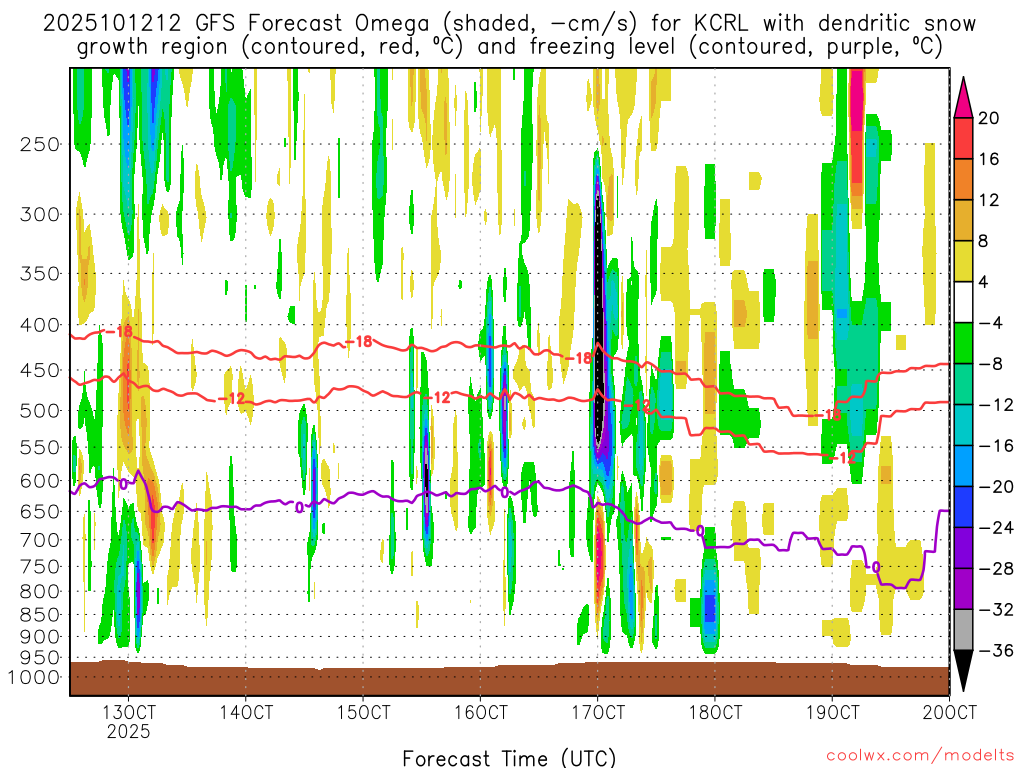Select the 650 pressure level label
Screen dimensions: 1024x768
pos(40,511)
